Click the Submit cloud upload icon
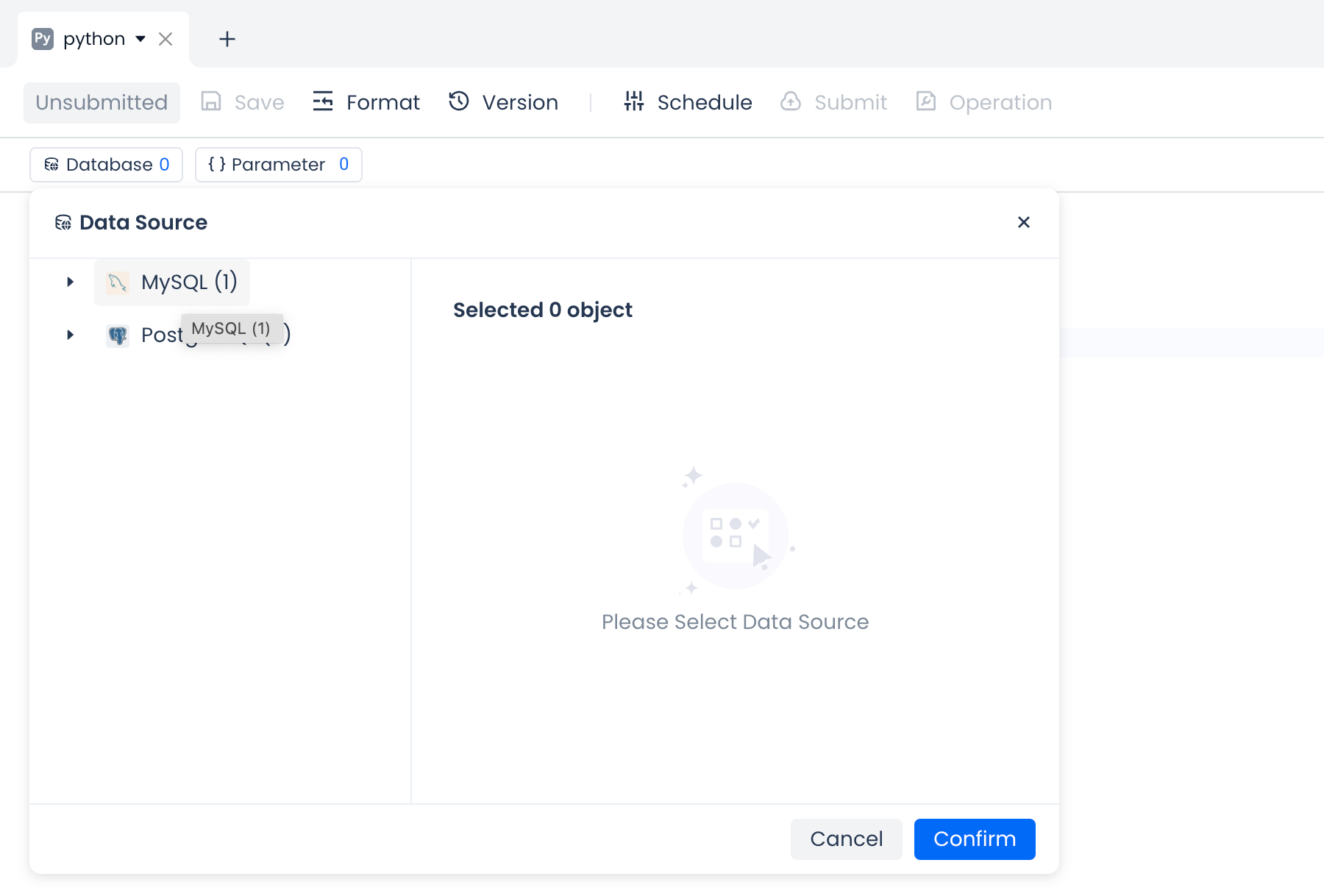Image resolution: width=1324 pixels, height=896 pixels. point(791,102)
